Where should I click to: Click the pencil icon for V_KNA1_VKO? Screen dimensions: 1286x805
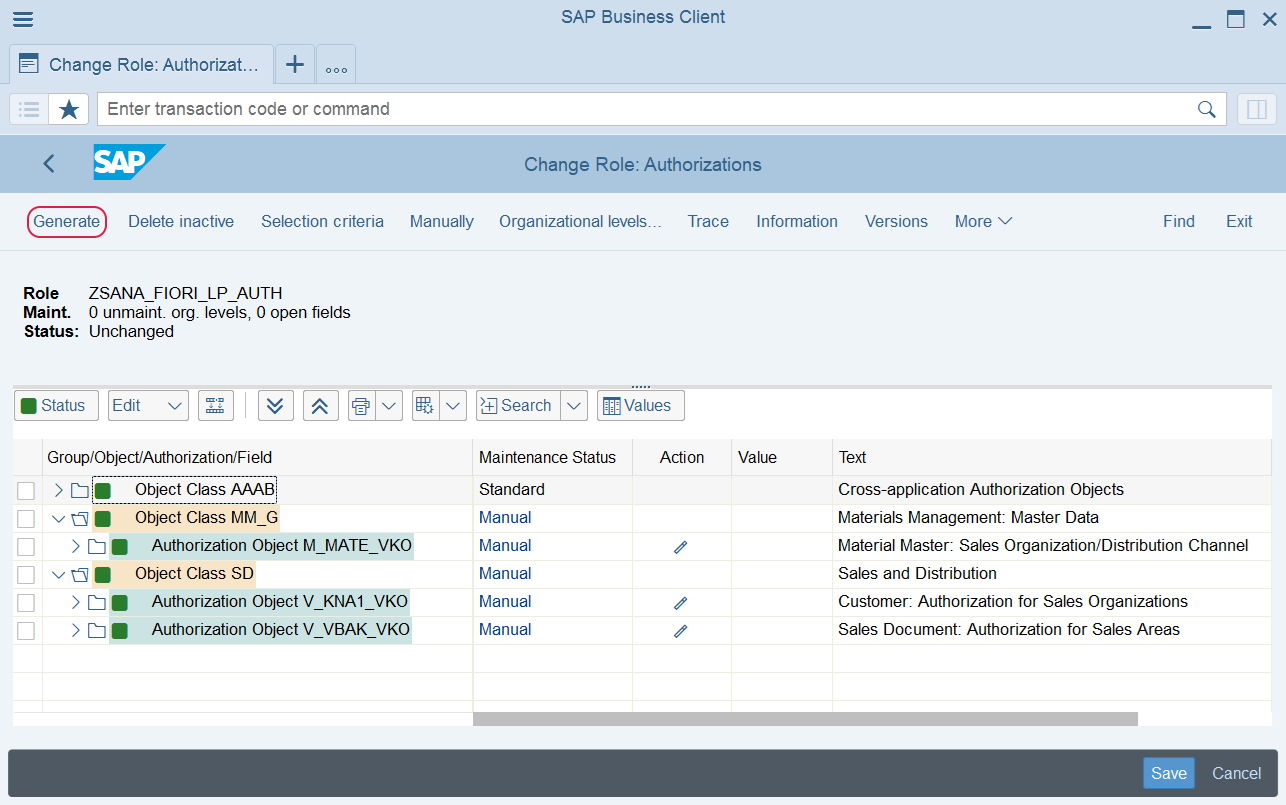[681, 603]
